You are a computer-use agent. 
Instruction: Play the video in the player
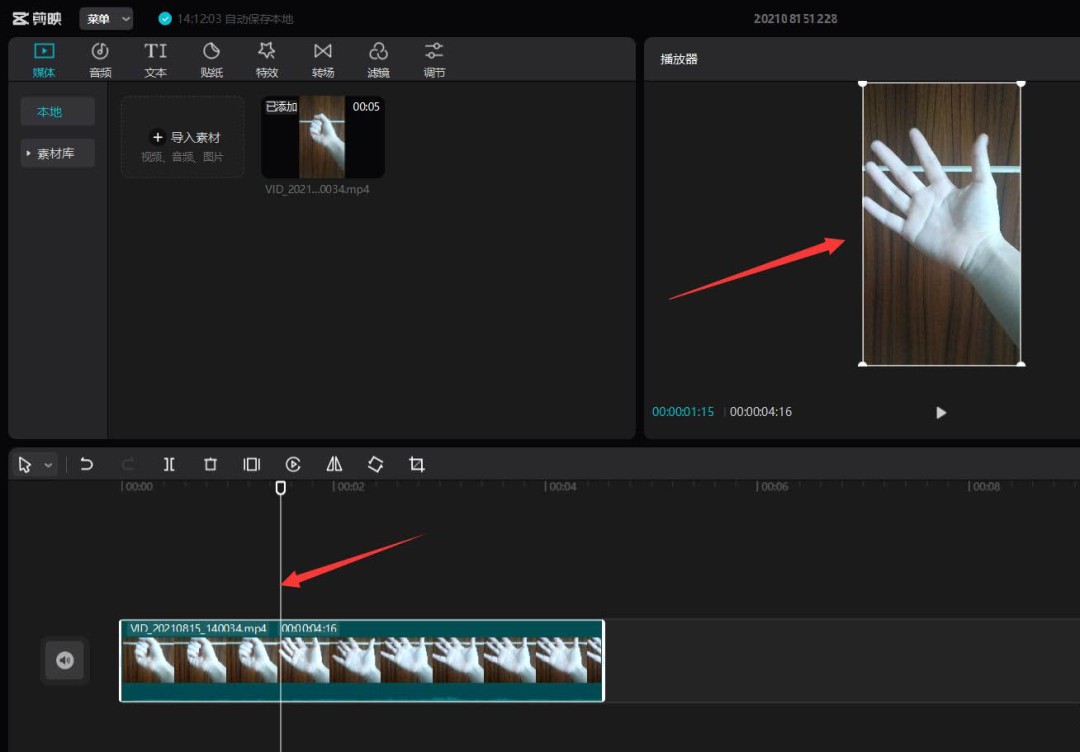940,412
